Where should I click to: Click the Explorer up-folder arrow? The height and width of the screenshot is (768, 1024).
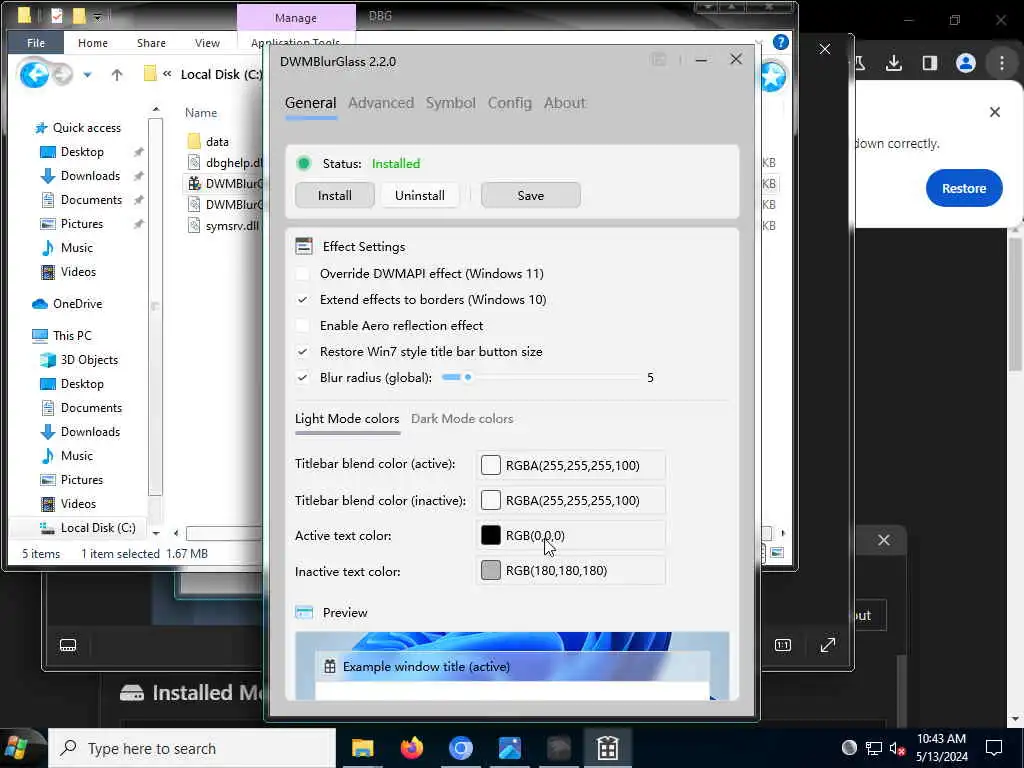click(117, 75)
